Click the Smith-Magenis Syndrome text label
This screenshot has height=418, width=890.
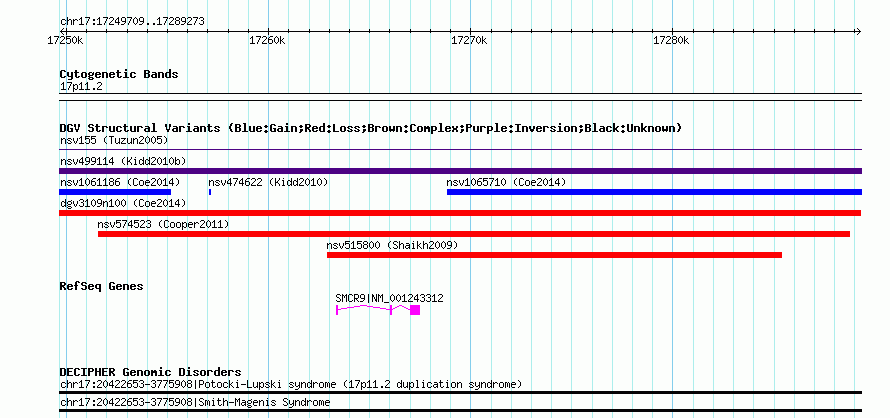coord(195,403)
